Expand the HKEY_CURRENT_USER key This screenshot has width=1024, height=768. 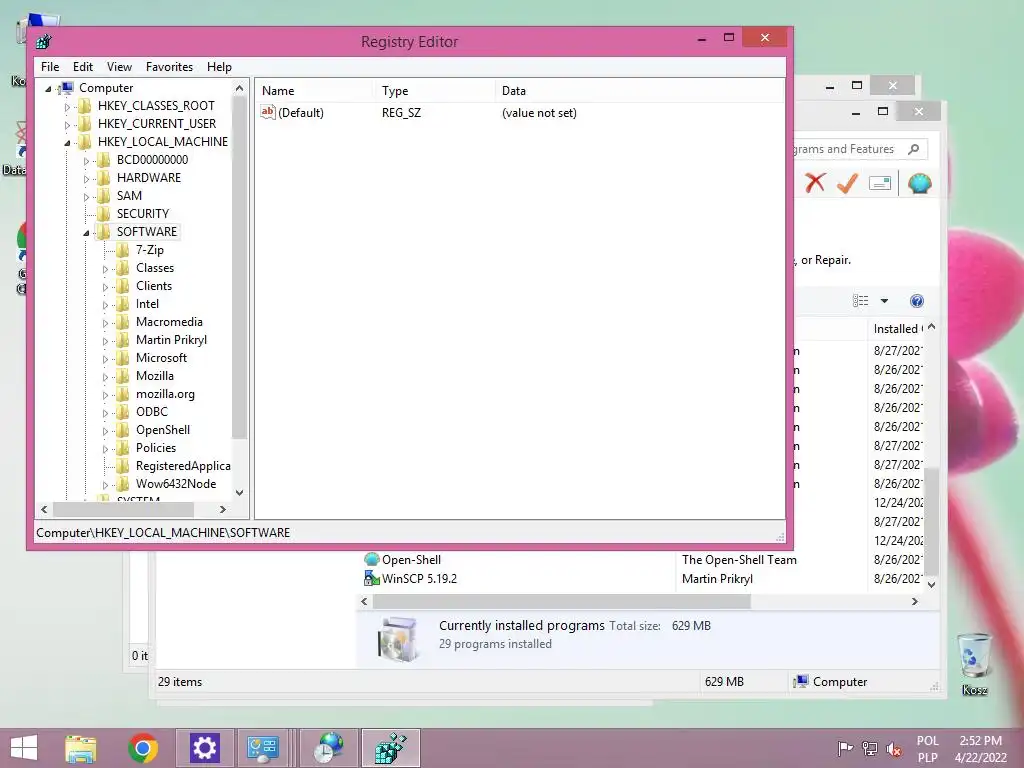pyautogui.click(x=67, y=125)
